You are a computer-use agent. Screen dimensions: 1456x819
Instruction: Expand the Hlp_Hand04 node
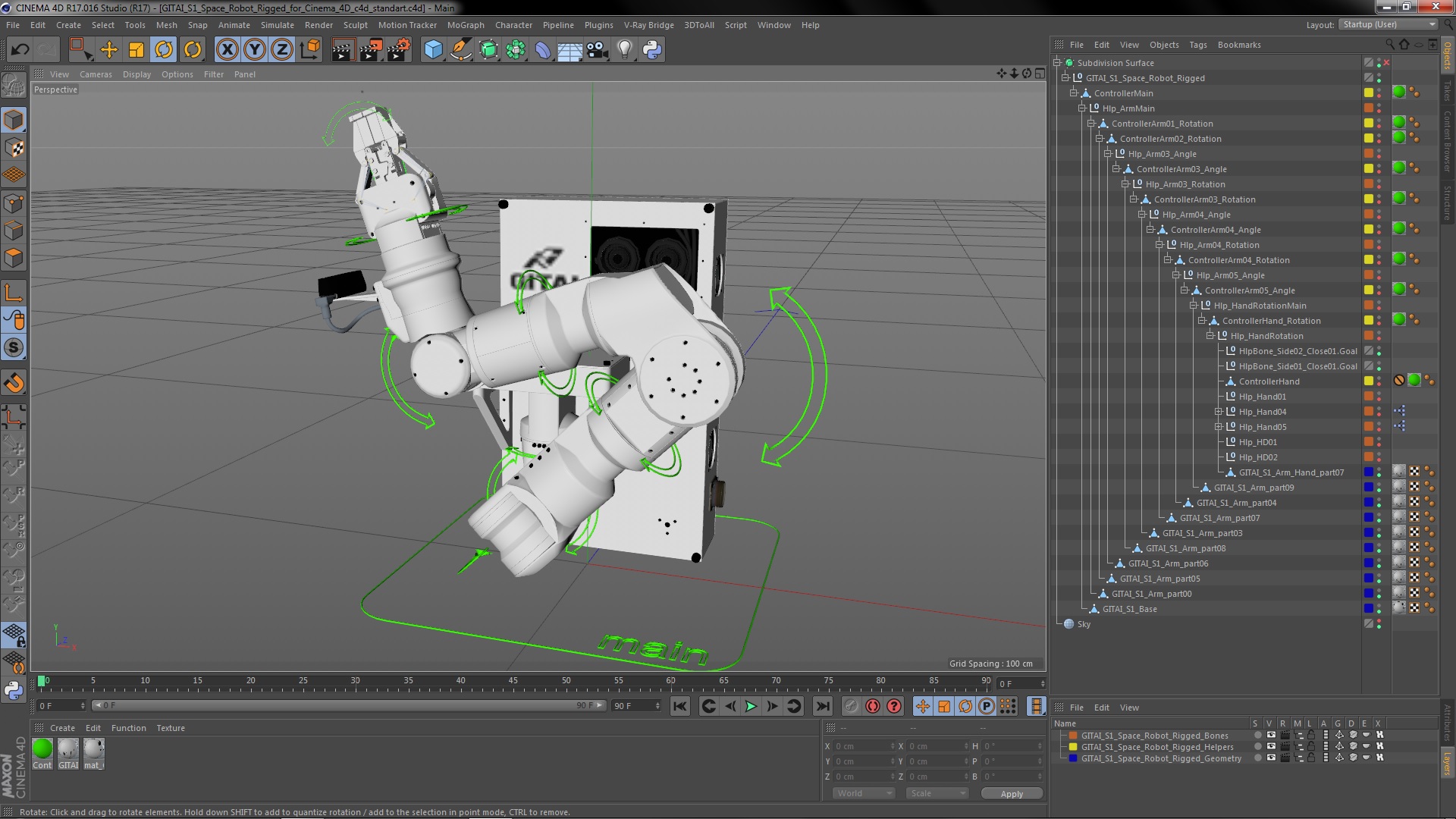click(1219, 412)
